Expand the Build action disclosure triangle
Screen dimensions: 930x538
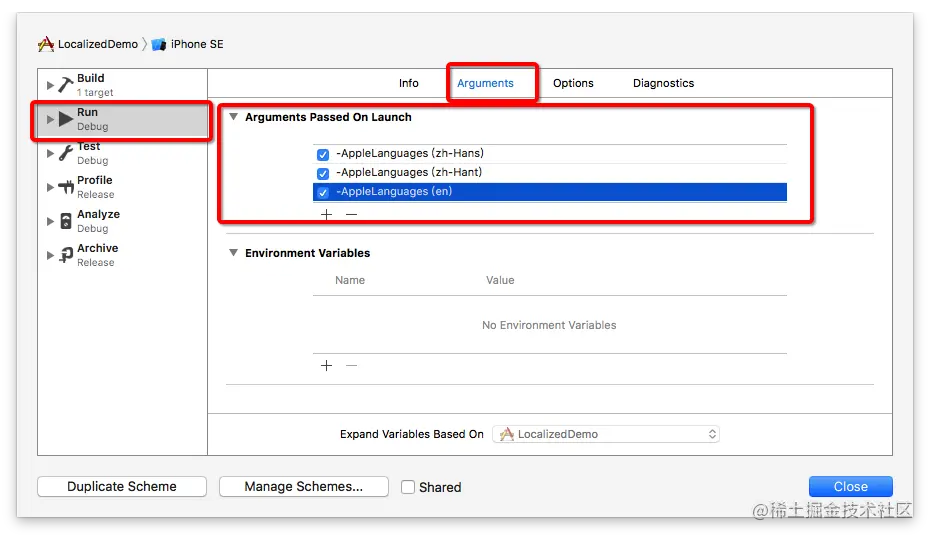pyautogui.click(x=50, y=85)
